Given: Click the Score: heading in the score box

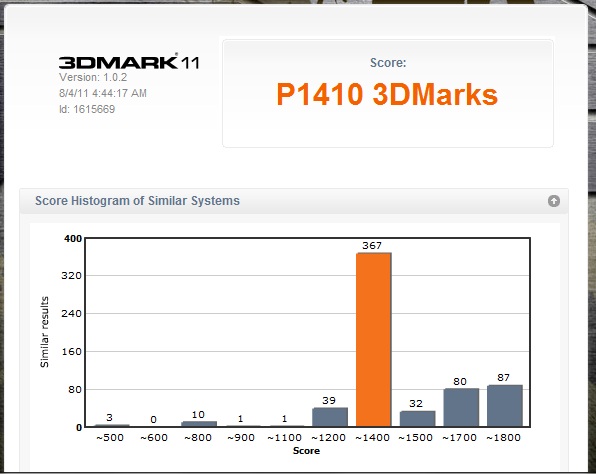Looking at the screenshot, I should pos(388,62).
